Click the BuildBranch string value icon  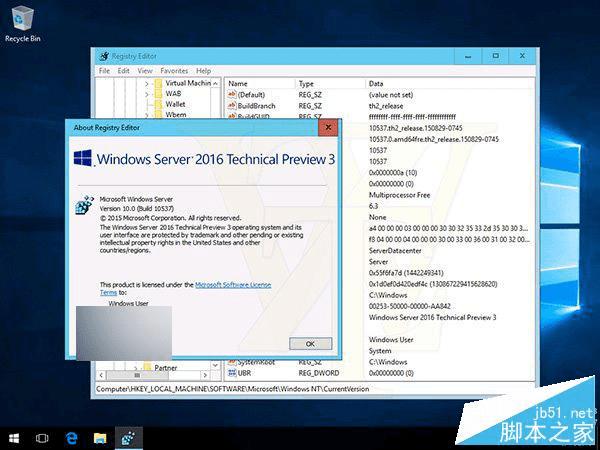click(232, 106)
